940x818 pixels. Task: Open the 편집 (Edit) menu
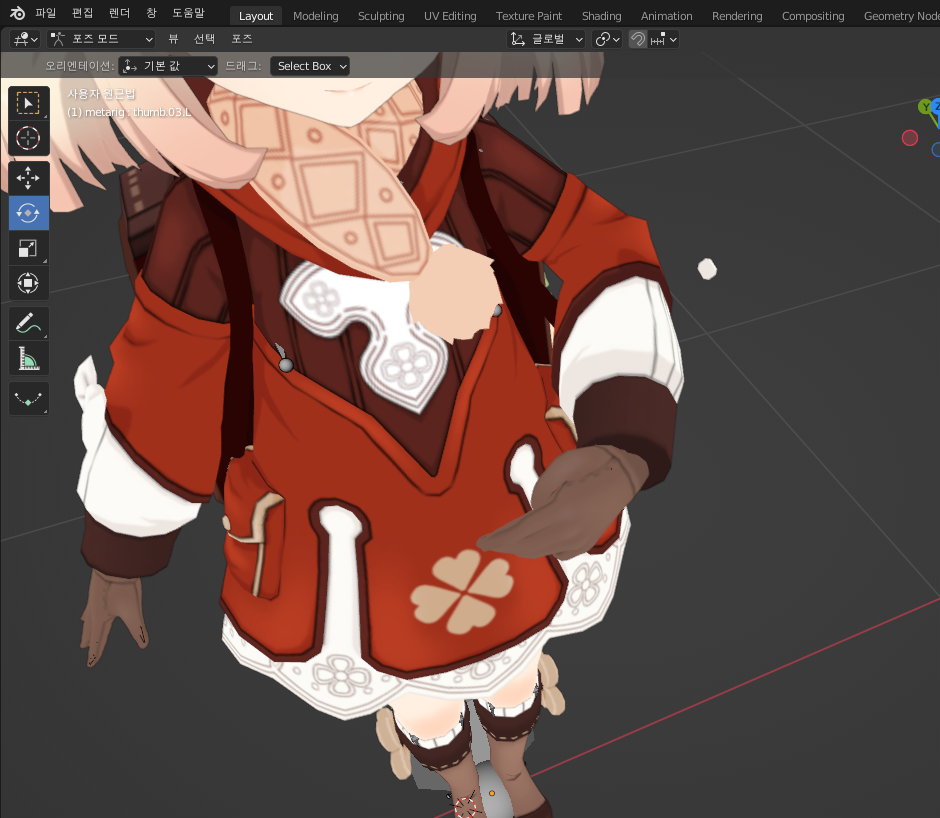pos(83,13)
